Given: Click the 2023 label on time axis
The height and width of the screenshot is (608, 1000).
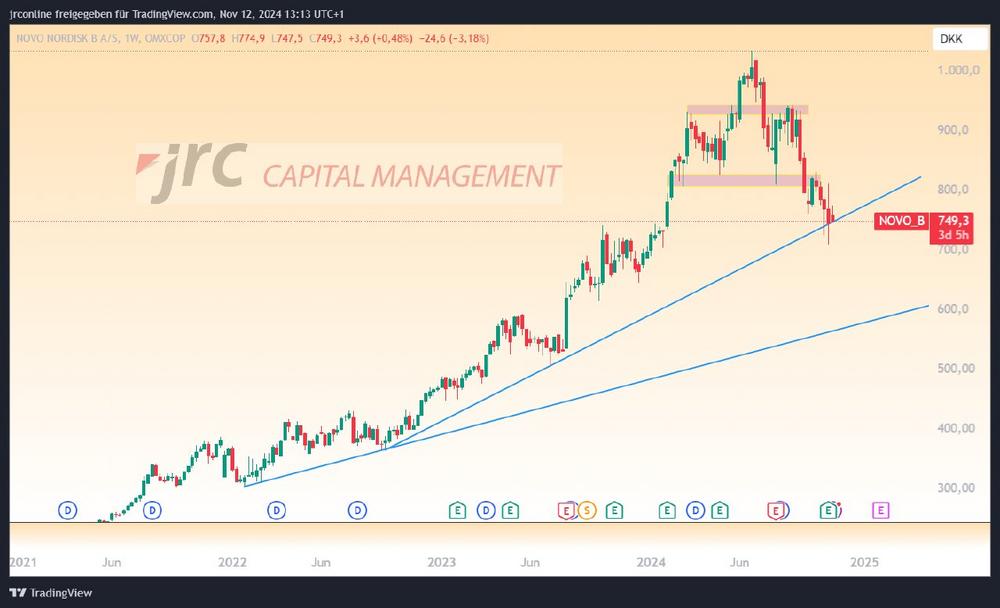Looking at the screenshot, I should (x=441, y=562).
